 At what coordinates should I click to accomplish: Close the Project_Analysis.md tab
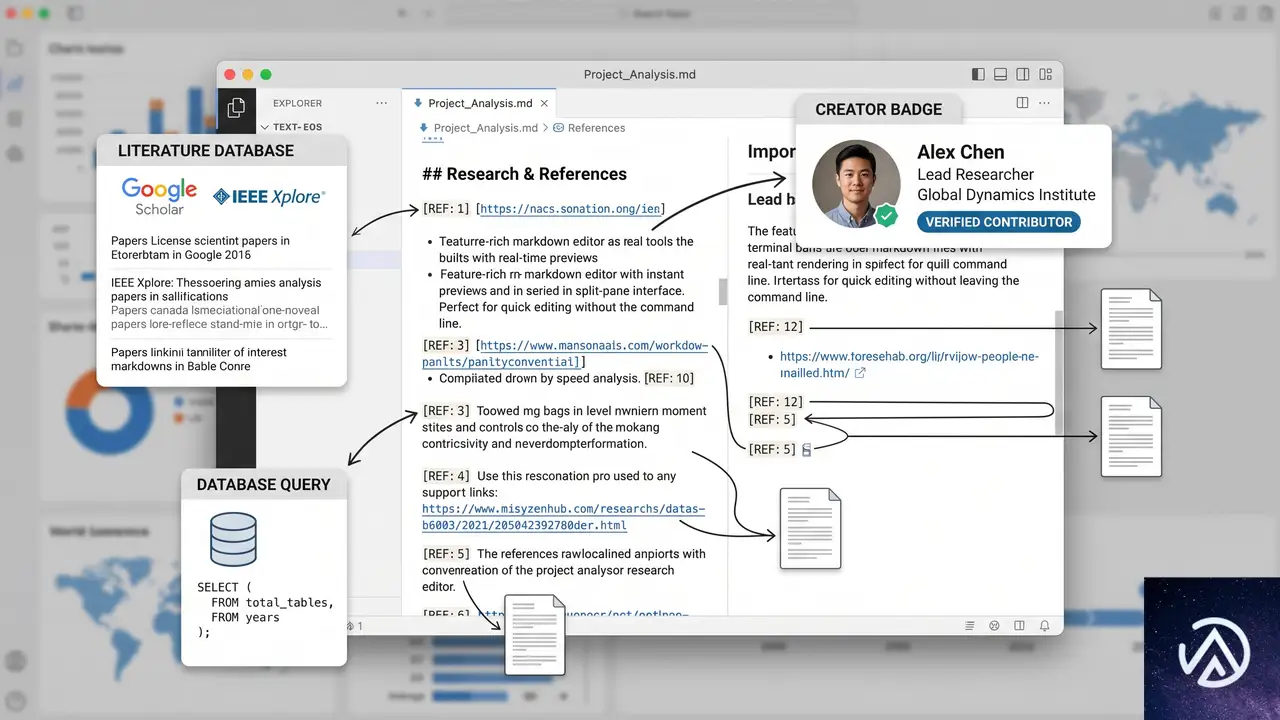click(x=544, y=103)
